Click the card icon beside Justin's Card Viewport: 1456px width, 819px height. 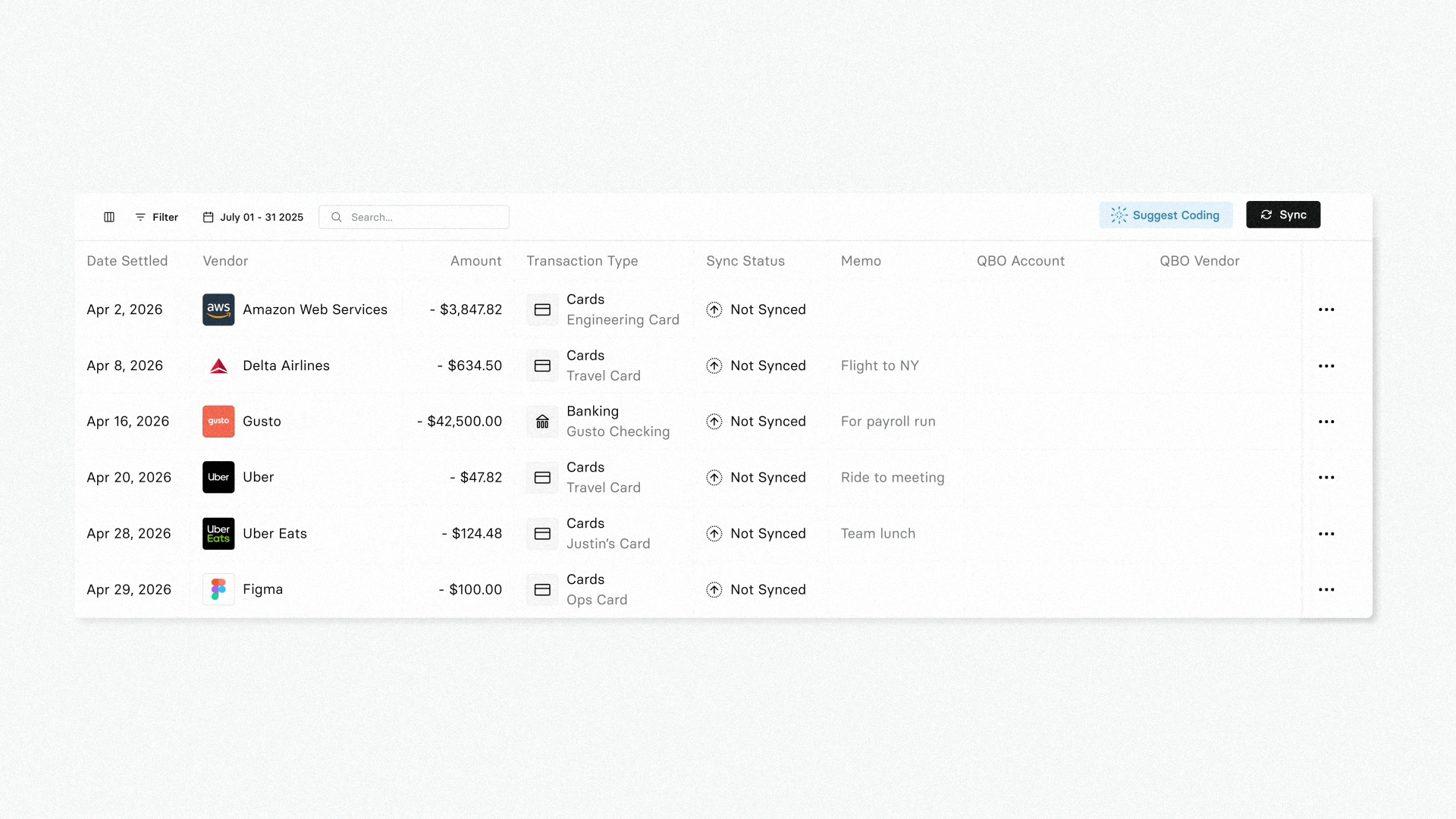click(542, 533)
